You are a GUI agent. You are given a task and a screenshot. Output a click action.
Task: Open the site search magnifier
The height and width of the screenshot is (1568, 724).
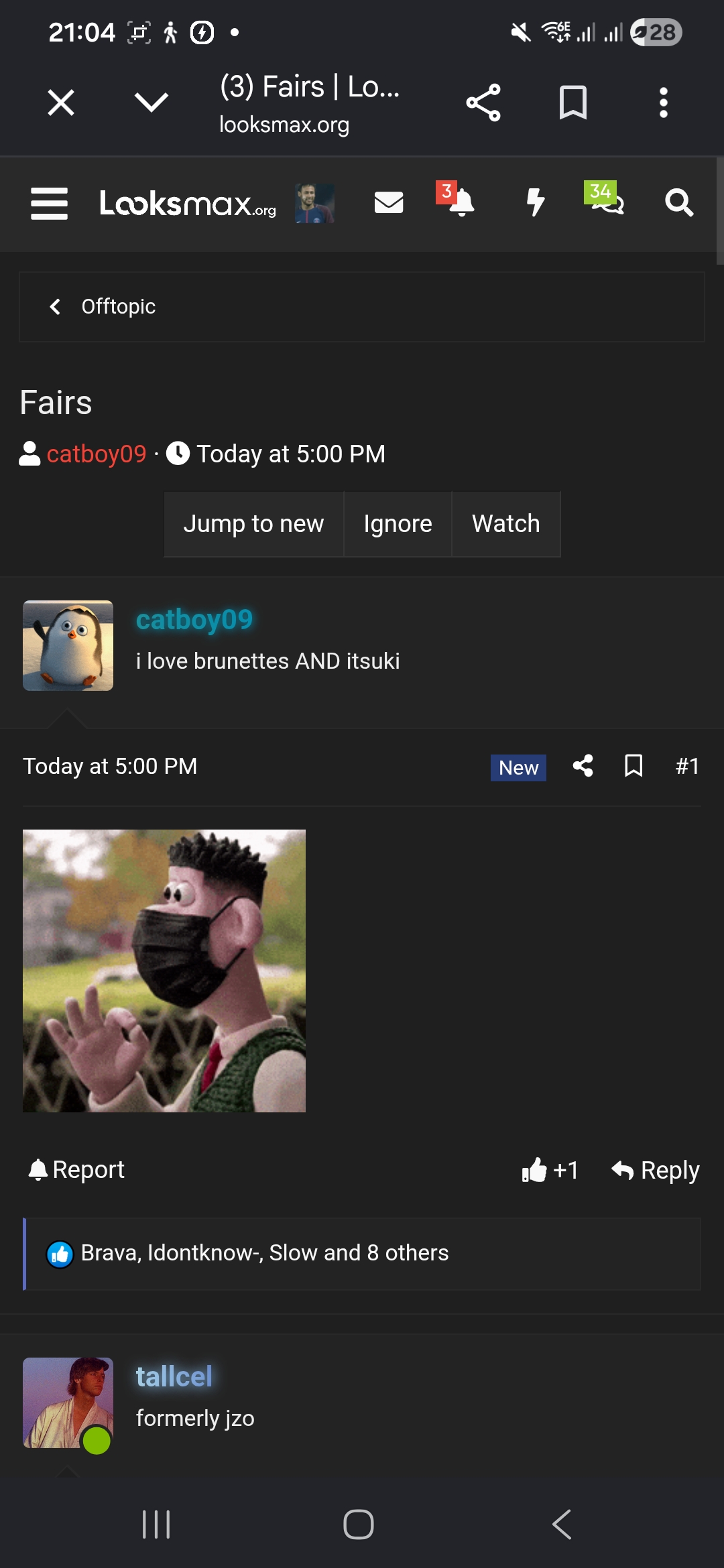coord(679,202)
